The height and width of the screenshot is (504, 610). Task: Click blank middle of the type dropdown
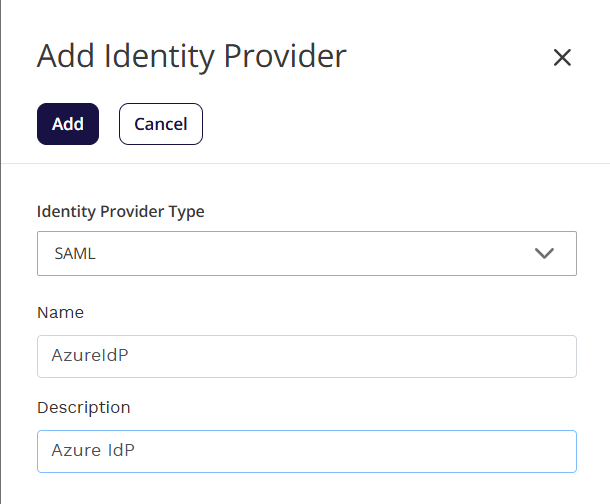[x=300, y=253]
